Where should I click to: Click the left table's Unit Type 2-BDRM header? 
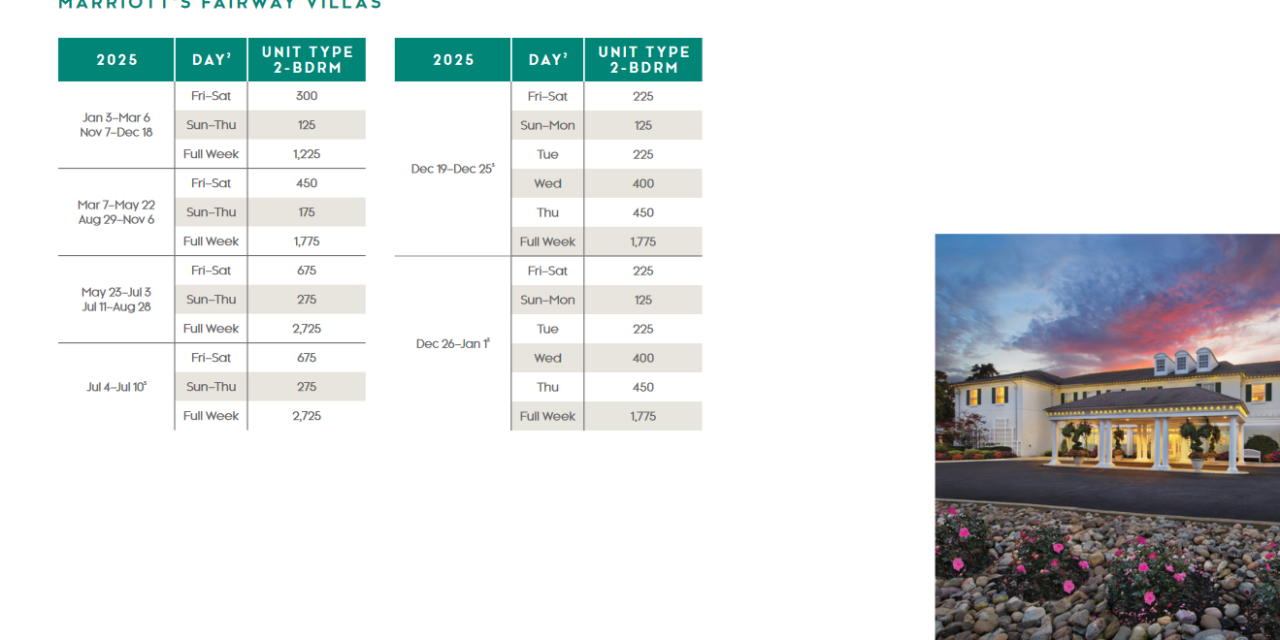tap(307, 60)
